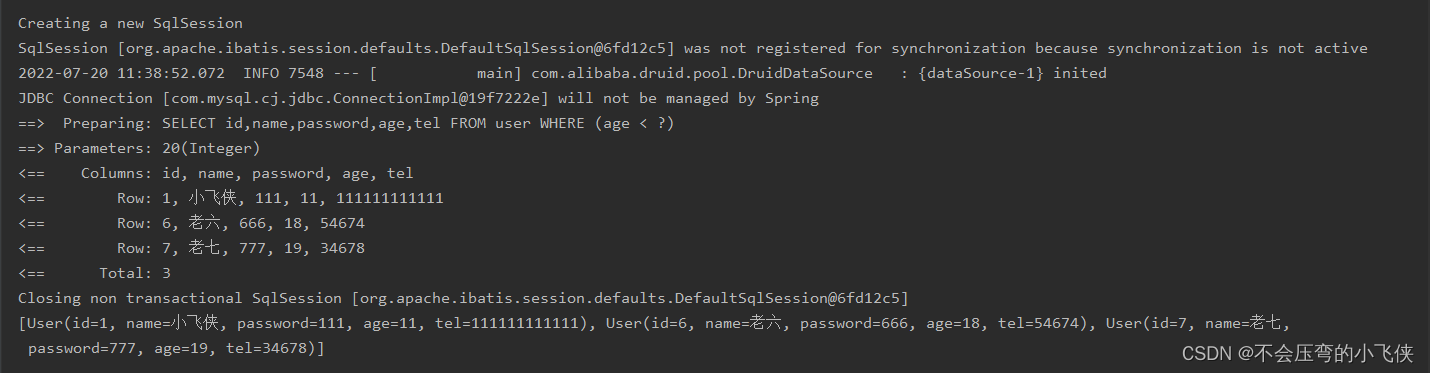Image resolution: width=1430 pixels, height=373 pixels.
Task: Click the DefaultSqlSession@6fd12c5 not registered line
Action: click(x=692, y=48)
